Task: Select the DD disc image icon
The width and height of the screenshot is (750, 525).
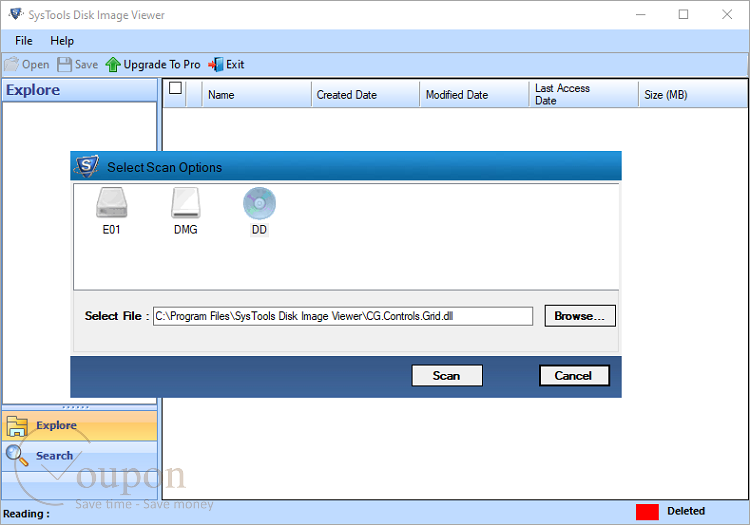Action: coord(259,203)
